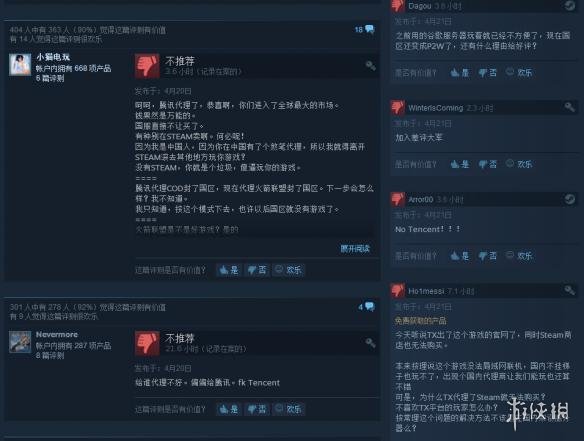Viewport: 584px width, 441px height.
Task: Expand full review with 展开阅读
Action: [355, 248]
